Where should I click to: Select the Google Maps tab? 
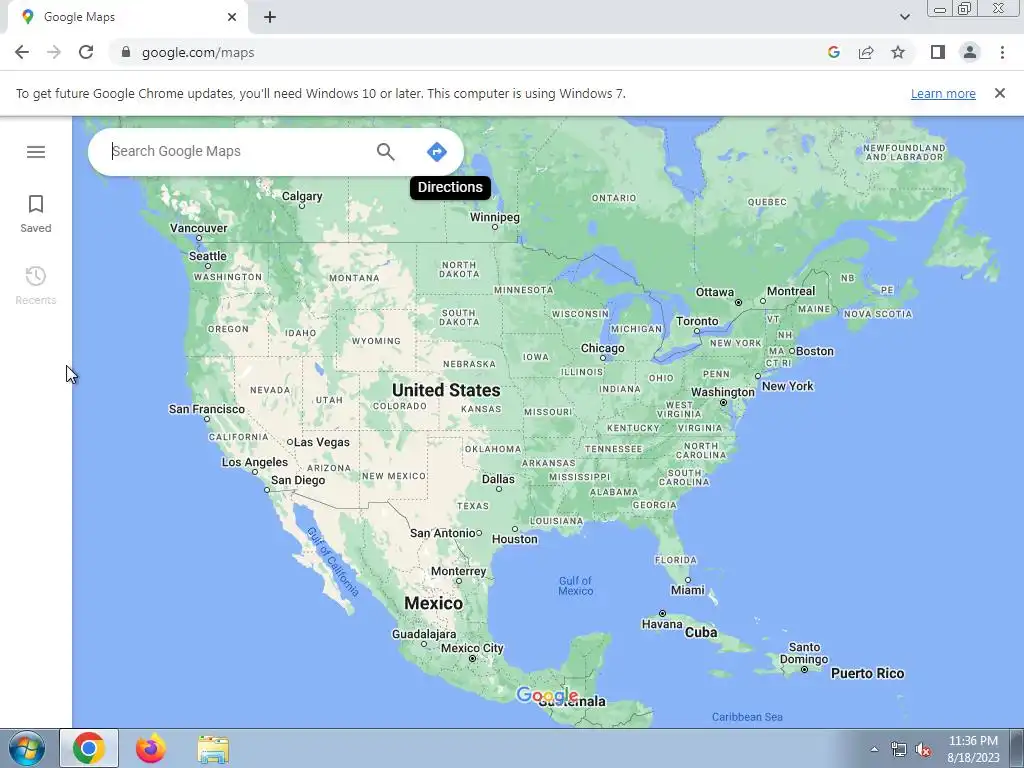coord(127,17)
